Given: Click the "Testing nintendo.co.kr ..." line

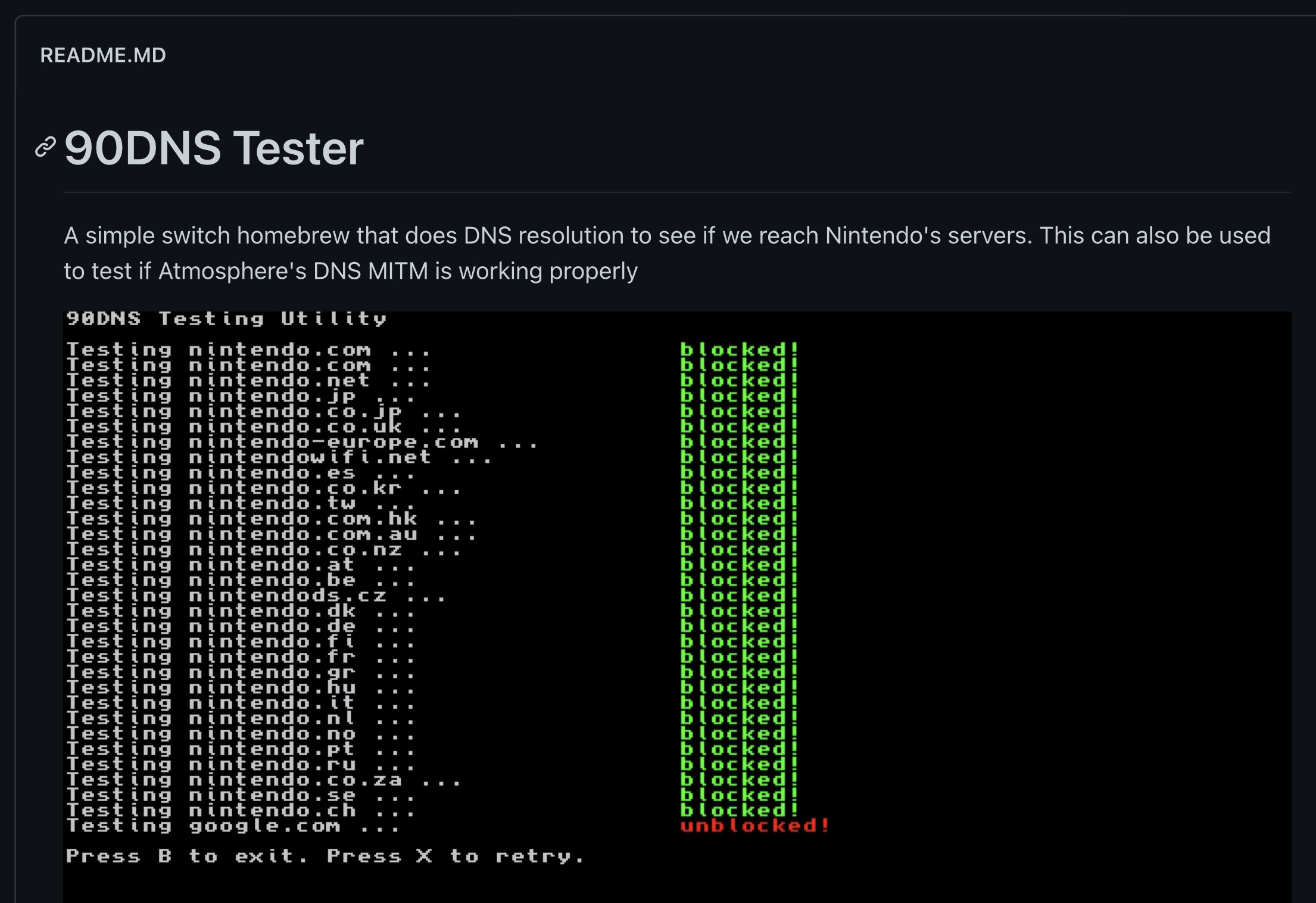Looking at the screenshot, I should pyautogui.click(x=263, y=489).
